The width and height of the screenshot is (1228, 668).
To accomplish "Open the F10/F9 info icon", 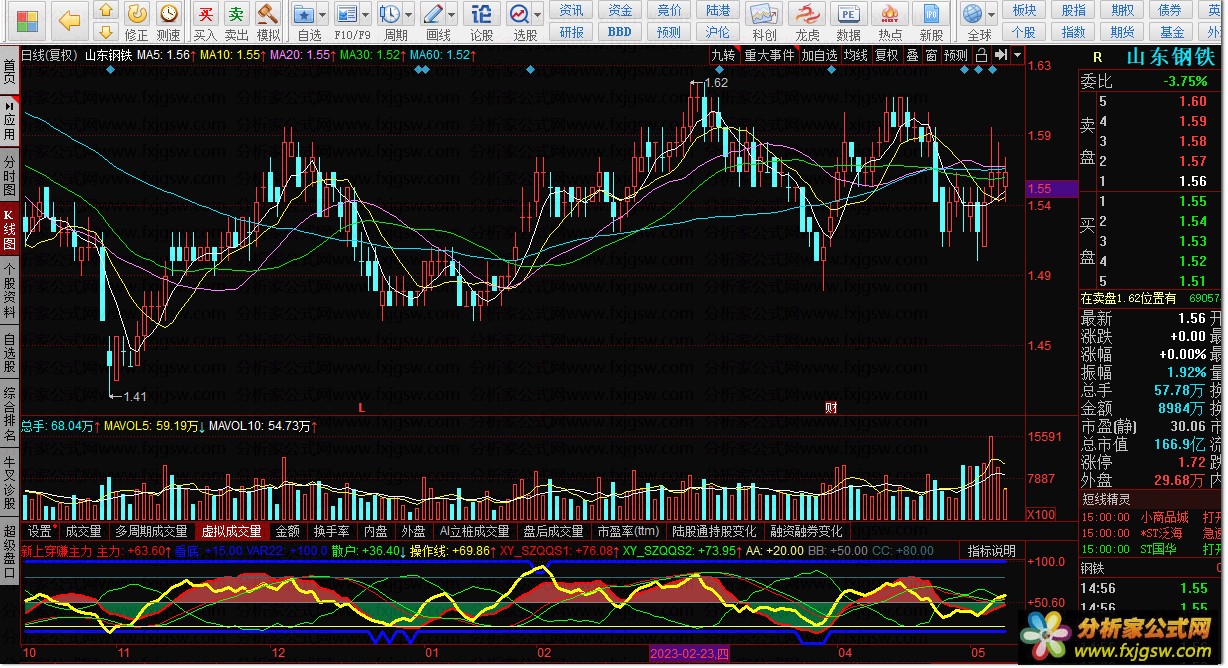I will pos(346,14).
